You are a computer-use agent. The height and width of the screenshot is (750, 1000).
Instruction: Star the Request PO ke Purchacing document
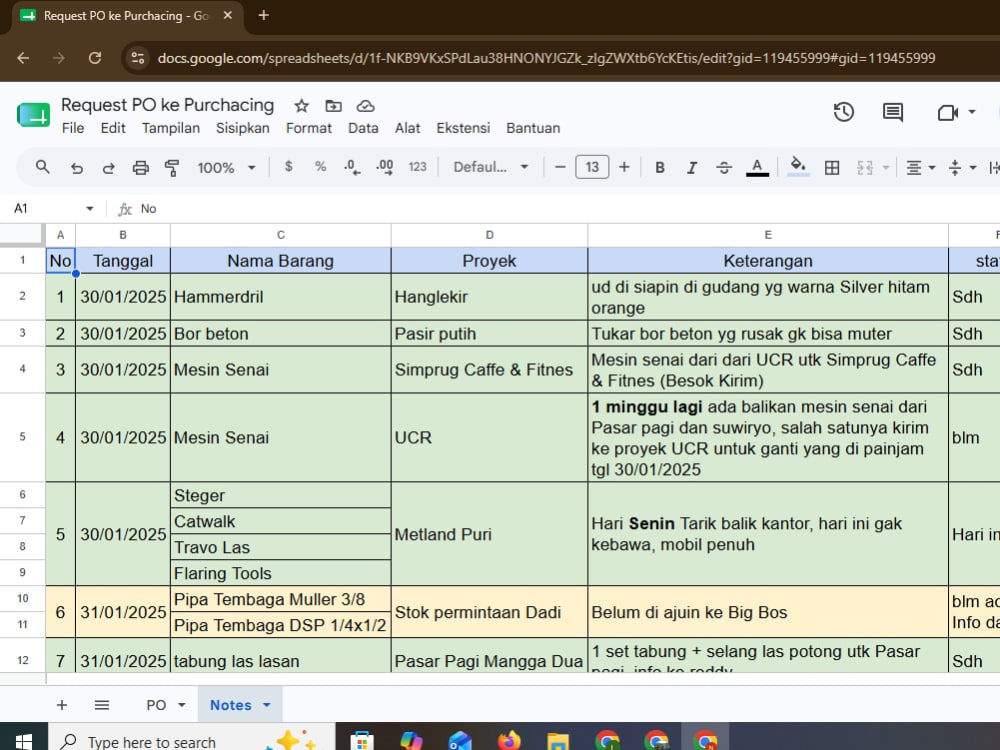301,106
